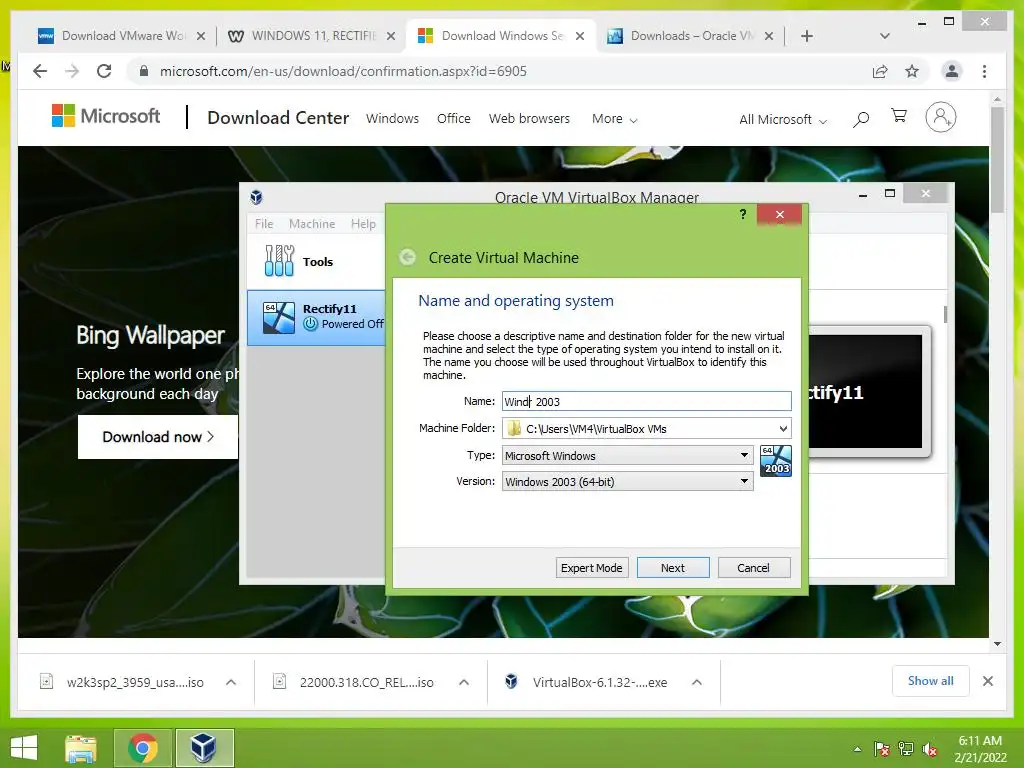
Task: Open the Microsoft shopping cart
Action: pyautogui.click(x=899, y=116)
